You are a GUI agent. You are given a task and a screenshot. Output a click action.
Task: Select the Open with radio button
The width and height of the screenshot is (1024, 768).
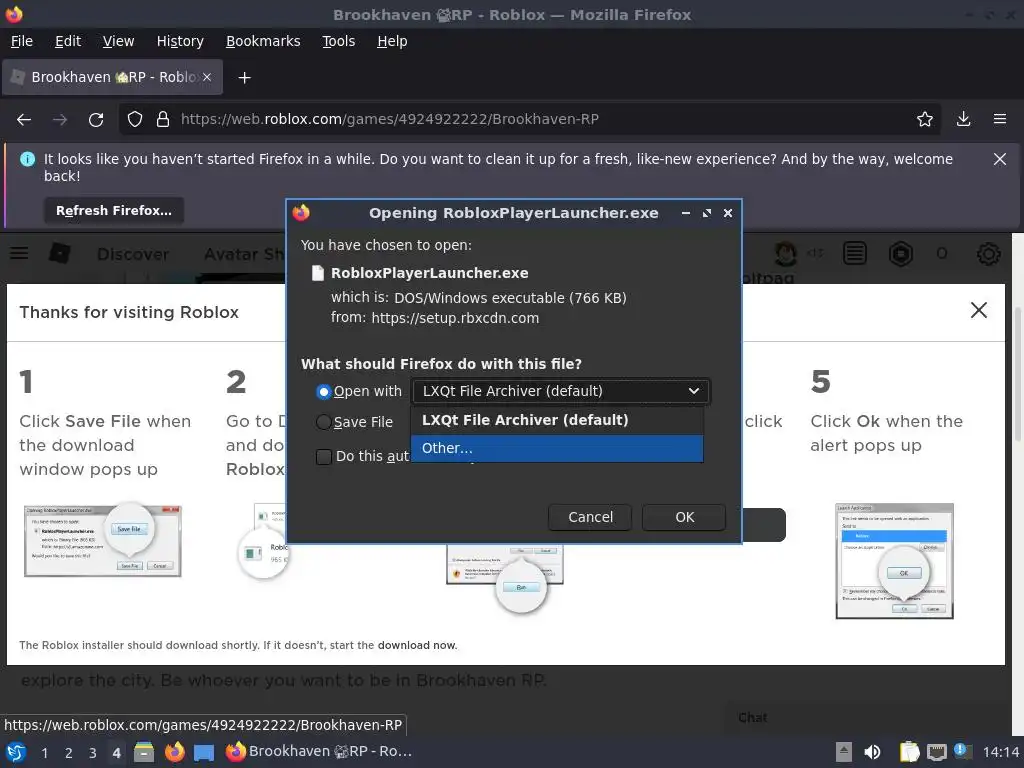click(323, 392)
